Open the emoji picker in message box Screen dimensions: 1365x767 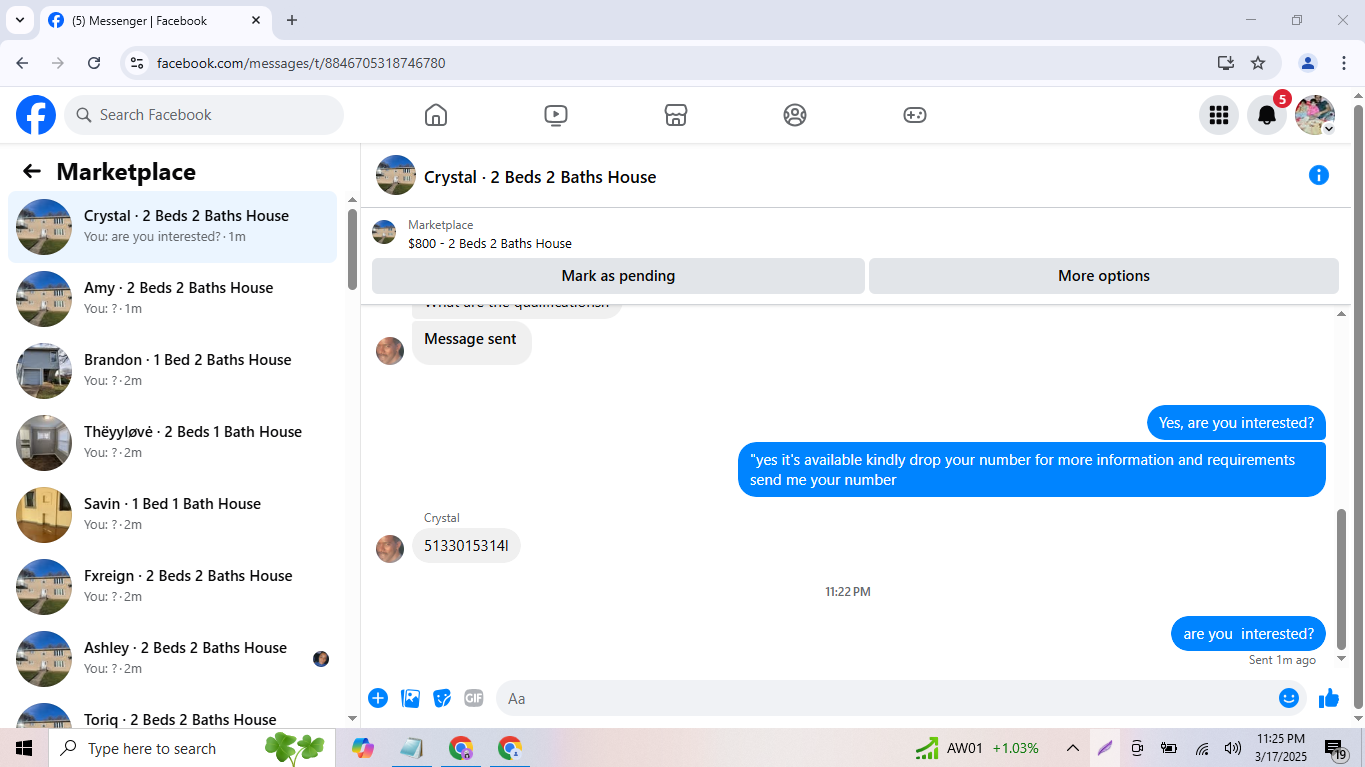(1289, 698)
